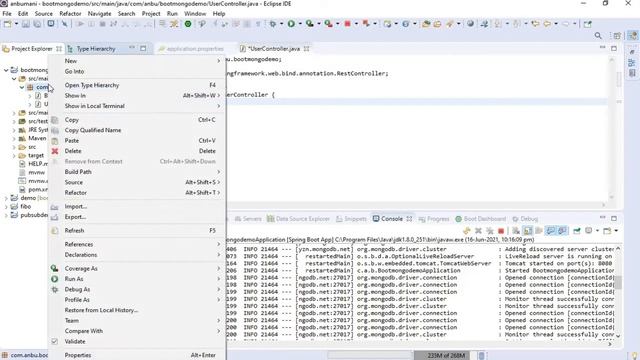Screen dimensions: 640x360
Task: Click the Back navigation arrow icon
Action: click(547, 24)
